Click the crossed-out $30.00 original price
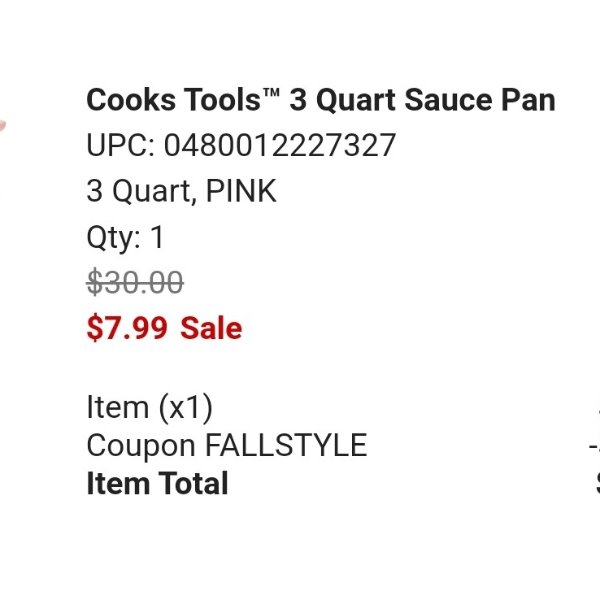This screenshot has width=600, height=600. [x=135, y=283]
